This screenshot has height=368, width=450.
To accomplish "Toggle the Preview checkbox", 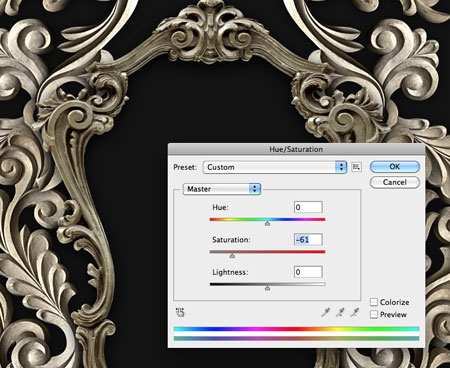I will (374, 314).
